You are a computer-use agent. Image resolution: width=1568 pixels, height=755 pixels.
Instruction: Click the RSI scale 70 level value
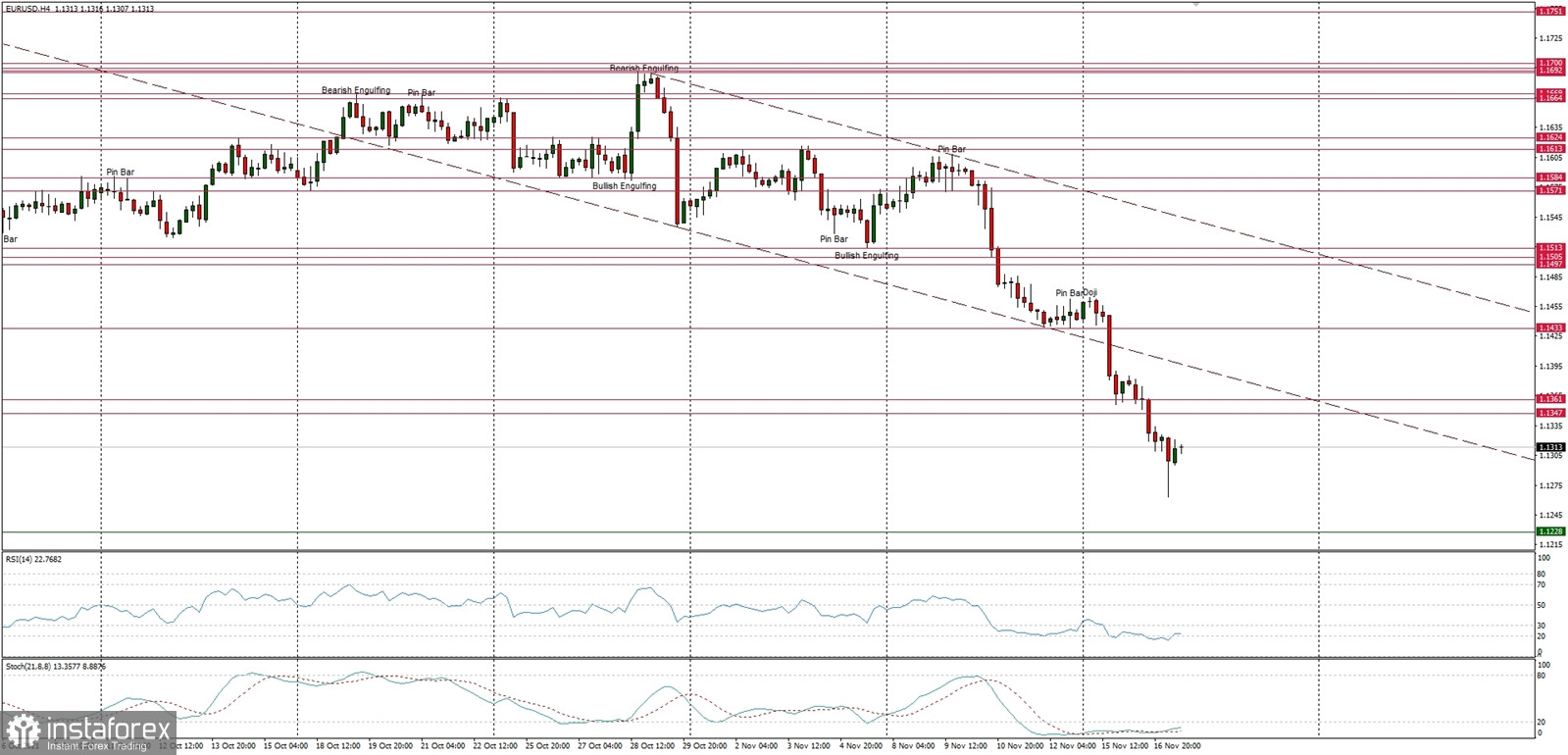pos(1542,585)
